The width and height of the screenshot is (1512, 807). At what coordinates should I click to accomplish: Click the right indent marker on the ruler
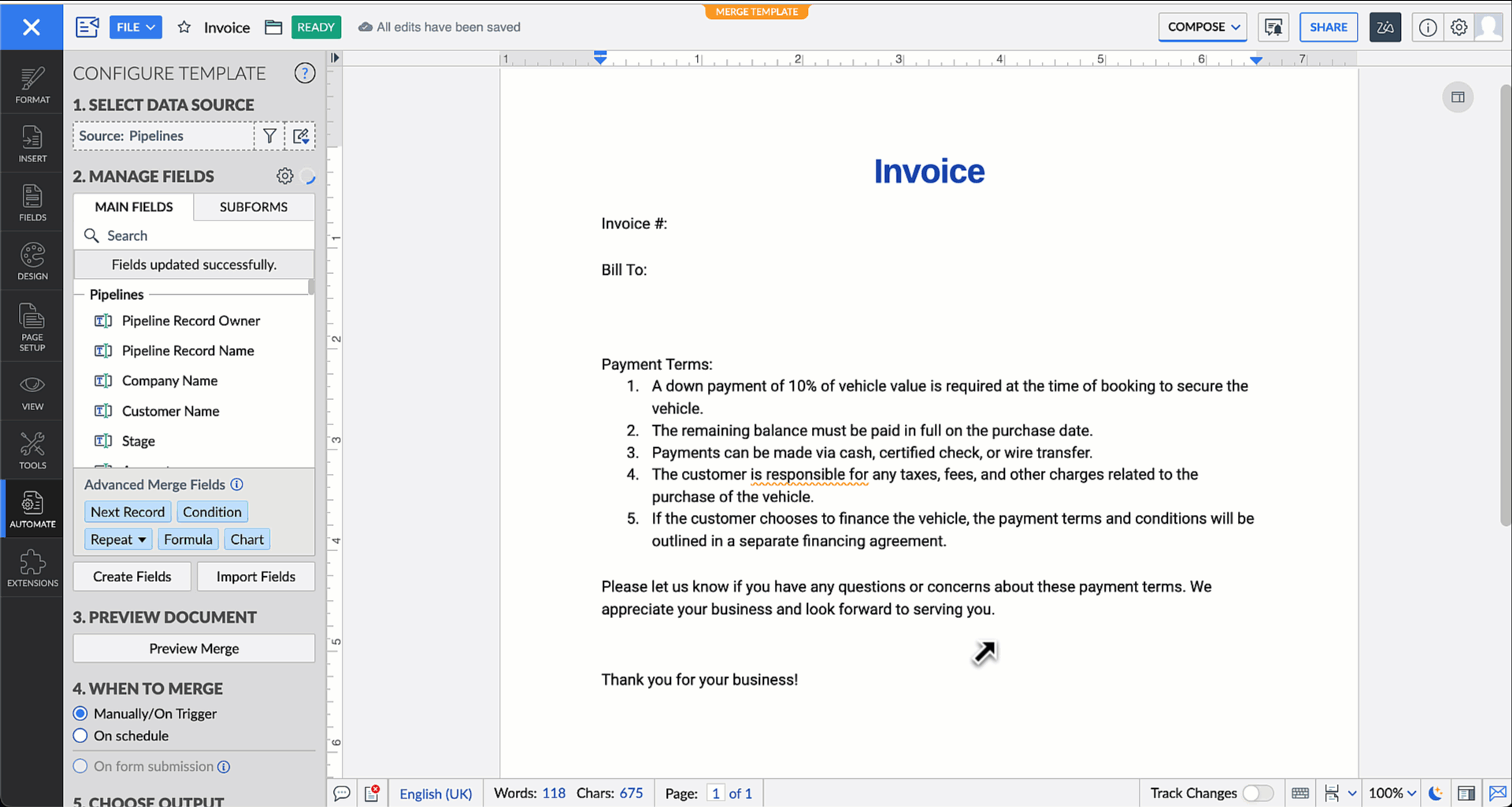tap(1256, 60)
